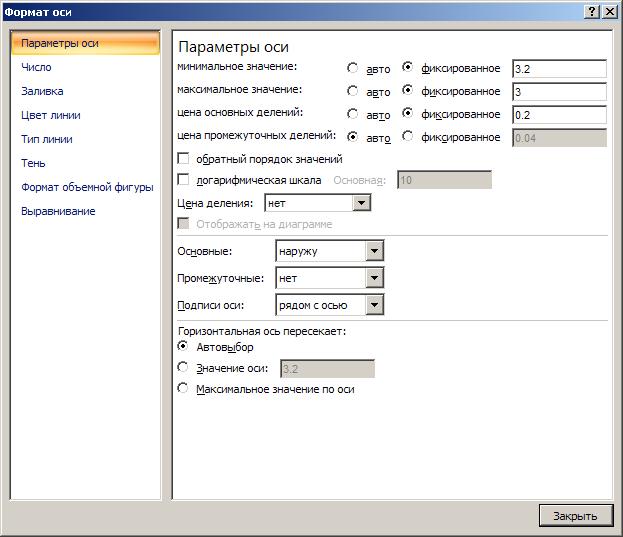Enable логарифмическая шкала checkbox
The image size is (623, 537).
tap(183, 180)
